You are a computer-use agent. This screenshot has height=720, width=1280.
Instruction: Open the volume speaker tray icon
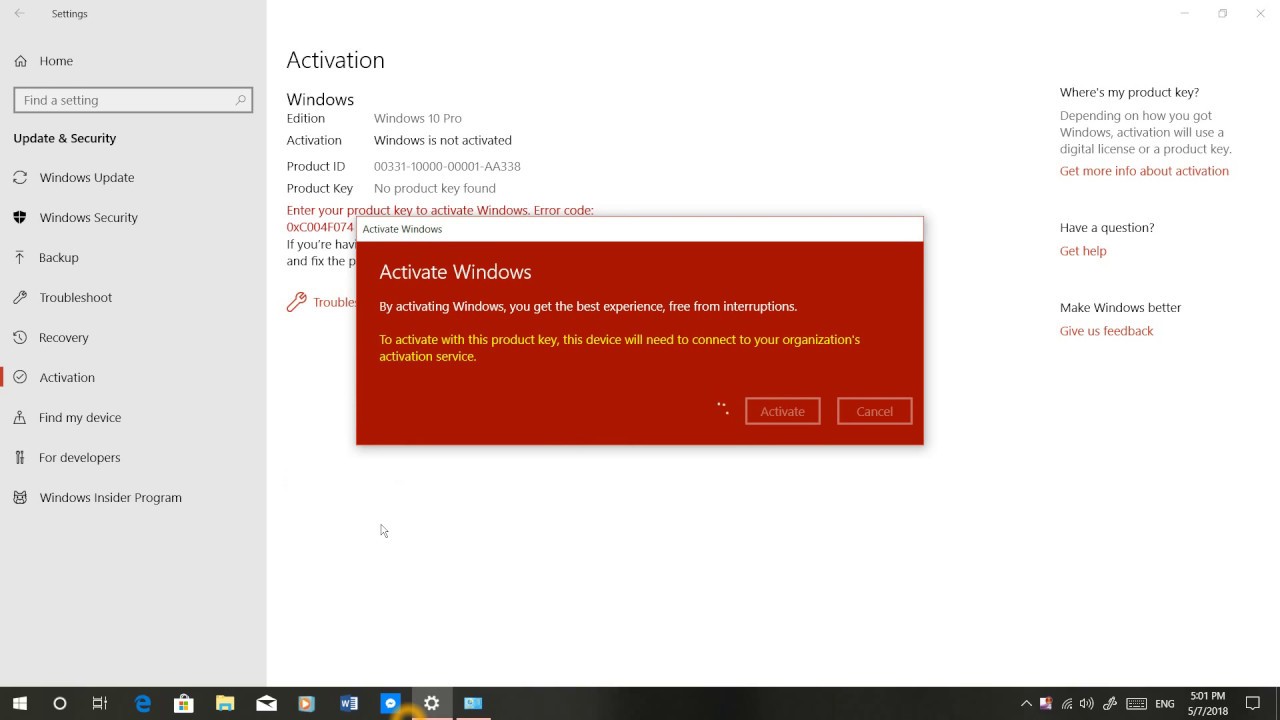coord(1087,704)
